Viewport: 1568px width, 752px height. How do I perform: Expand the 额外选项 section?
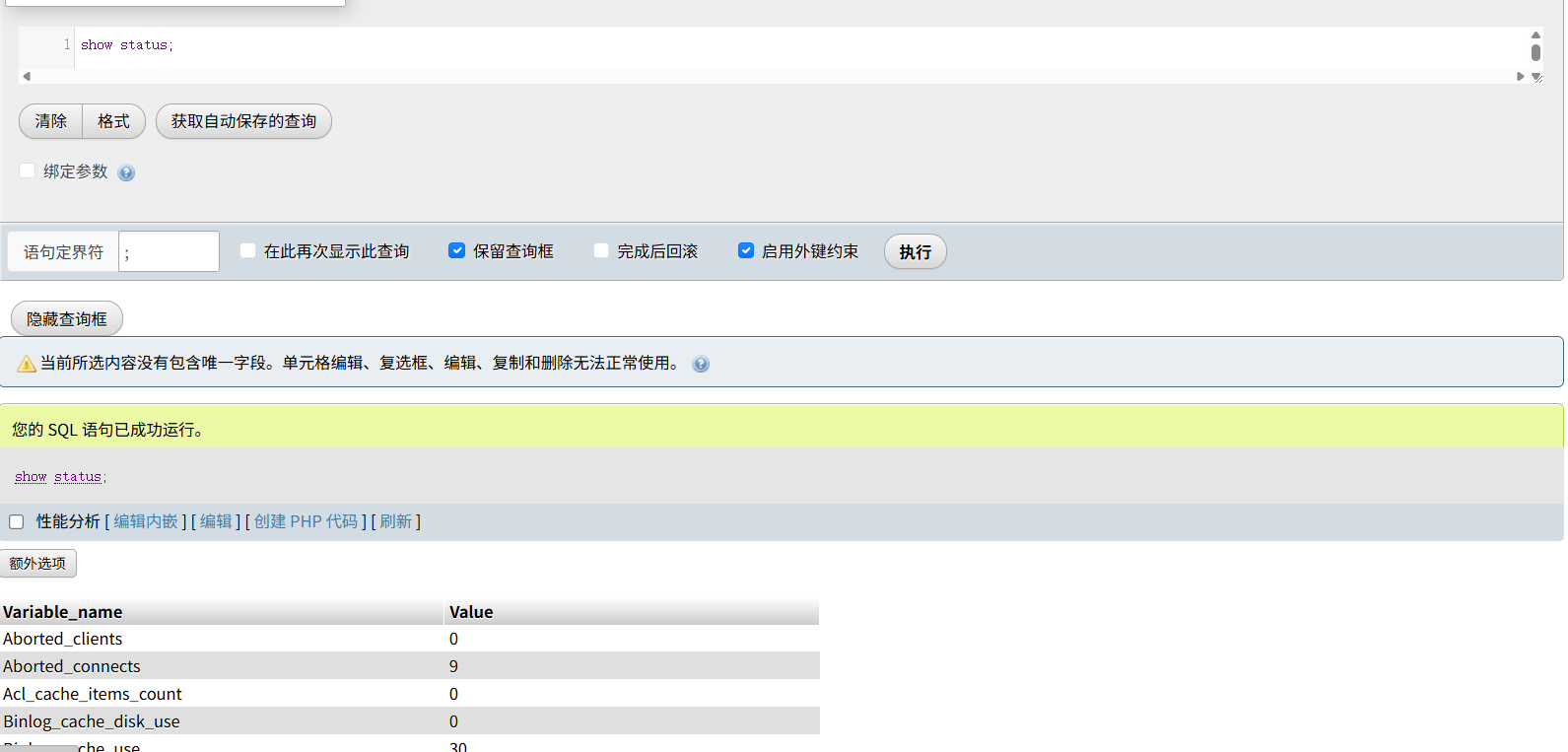(x=38, y=564)
